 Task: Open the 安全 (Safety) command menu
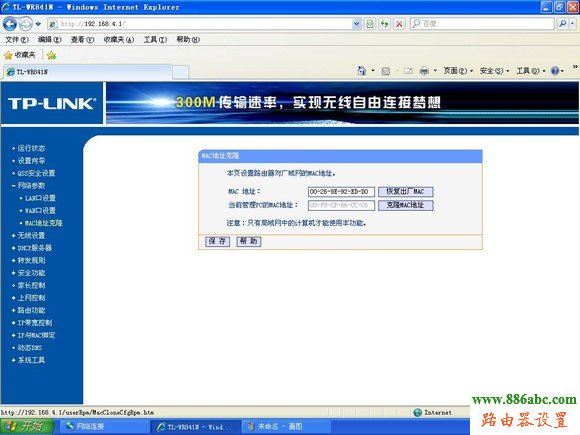click(495, 71)
